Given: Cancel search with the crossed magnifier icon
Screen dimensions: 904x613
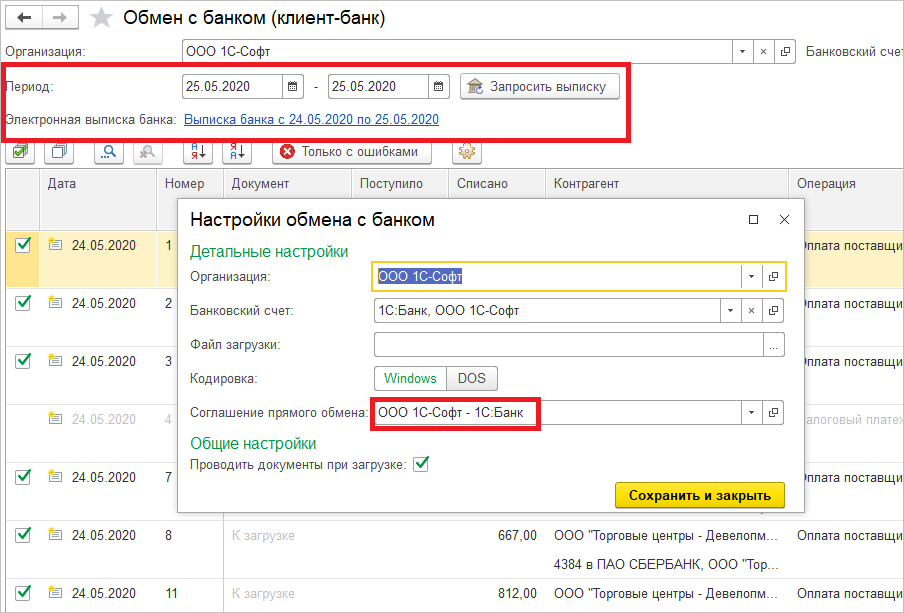Looking at the screenshot, I should (x=148, y=152).
